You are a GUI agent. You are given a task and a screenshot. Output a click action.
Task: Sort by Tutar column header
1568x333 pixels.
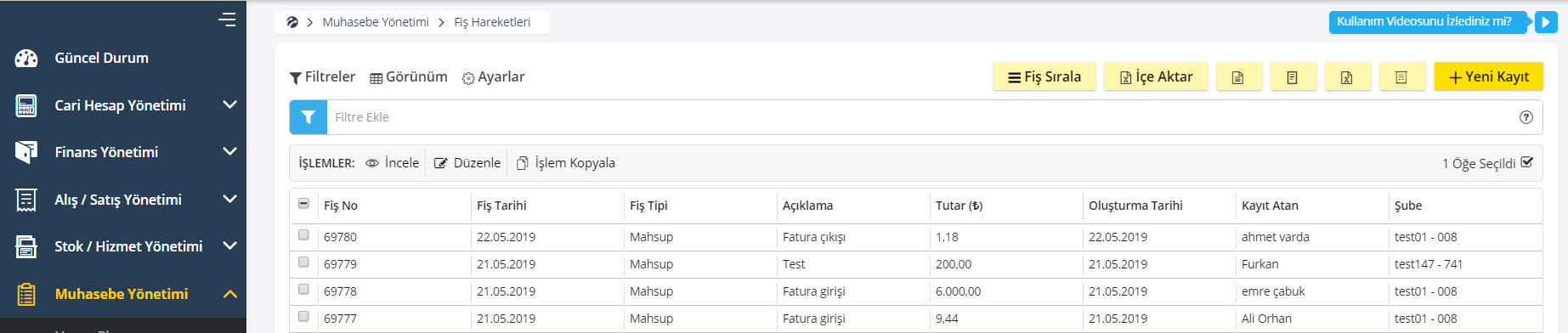[x=959, y=206]
